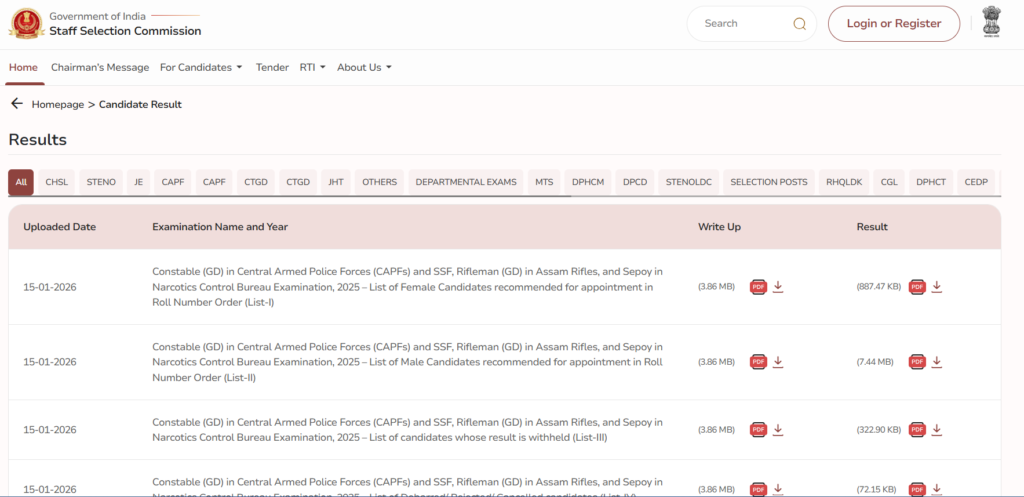Click the search magnifier icon

[799, 24]
